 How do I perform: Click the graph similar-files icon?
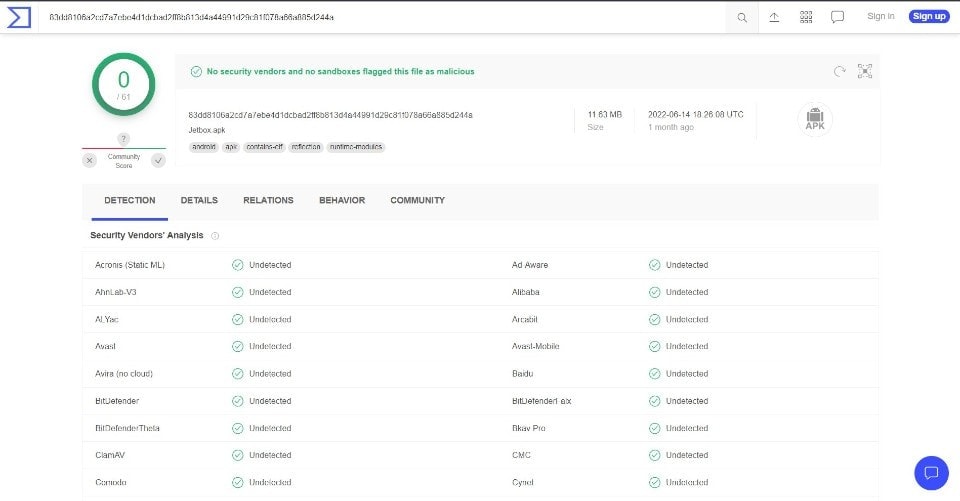(x=864, y=71)
